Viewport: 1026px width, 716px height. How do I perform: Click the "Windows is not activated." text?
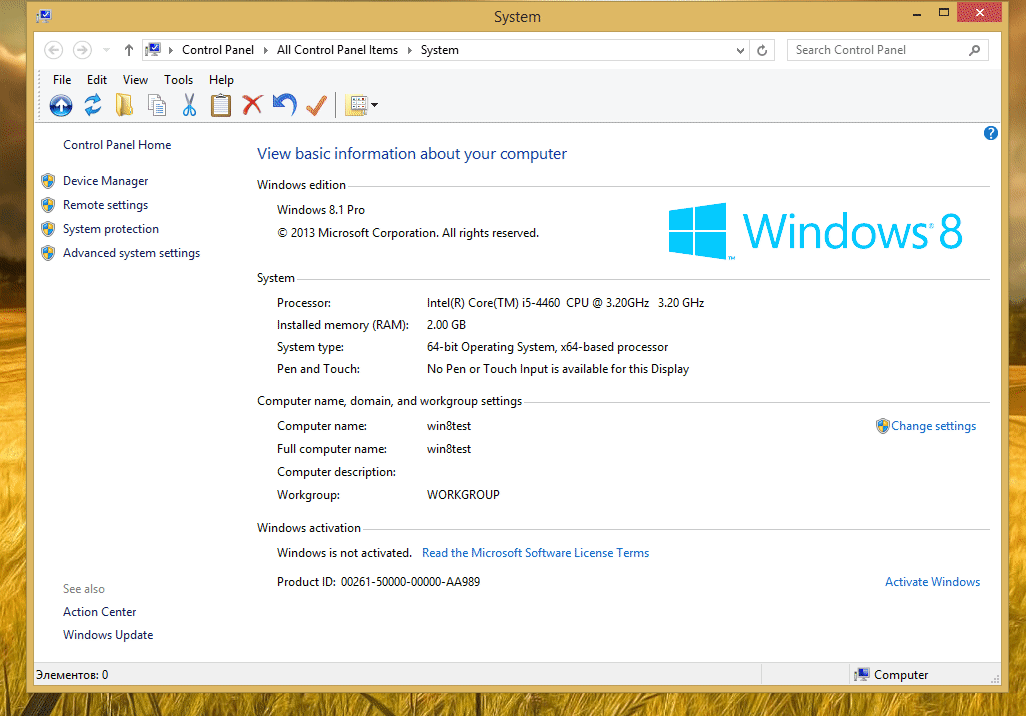tap(344, 553)
